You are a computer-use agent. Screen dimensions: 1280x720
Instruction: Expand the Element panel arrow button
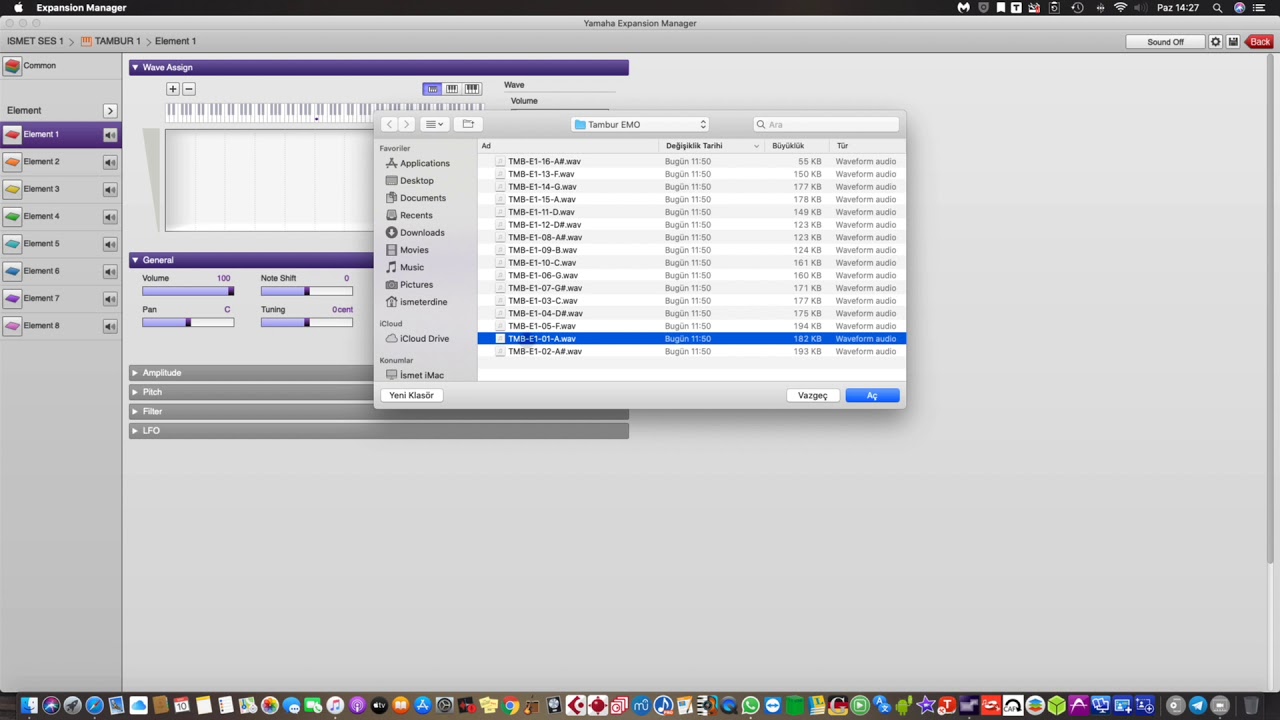[x=110, y=111]
